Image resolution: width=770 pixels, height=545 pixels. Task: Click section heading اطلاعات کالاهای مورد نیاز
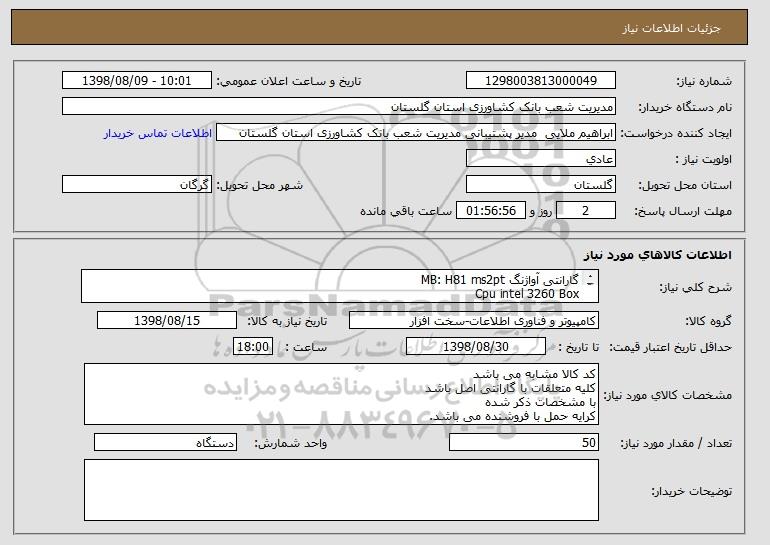pos(658,255)
